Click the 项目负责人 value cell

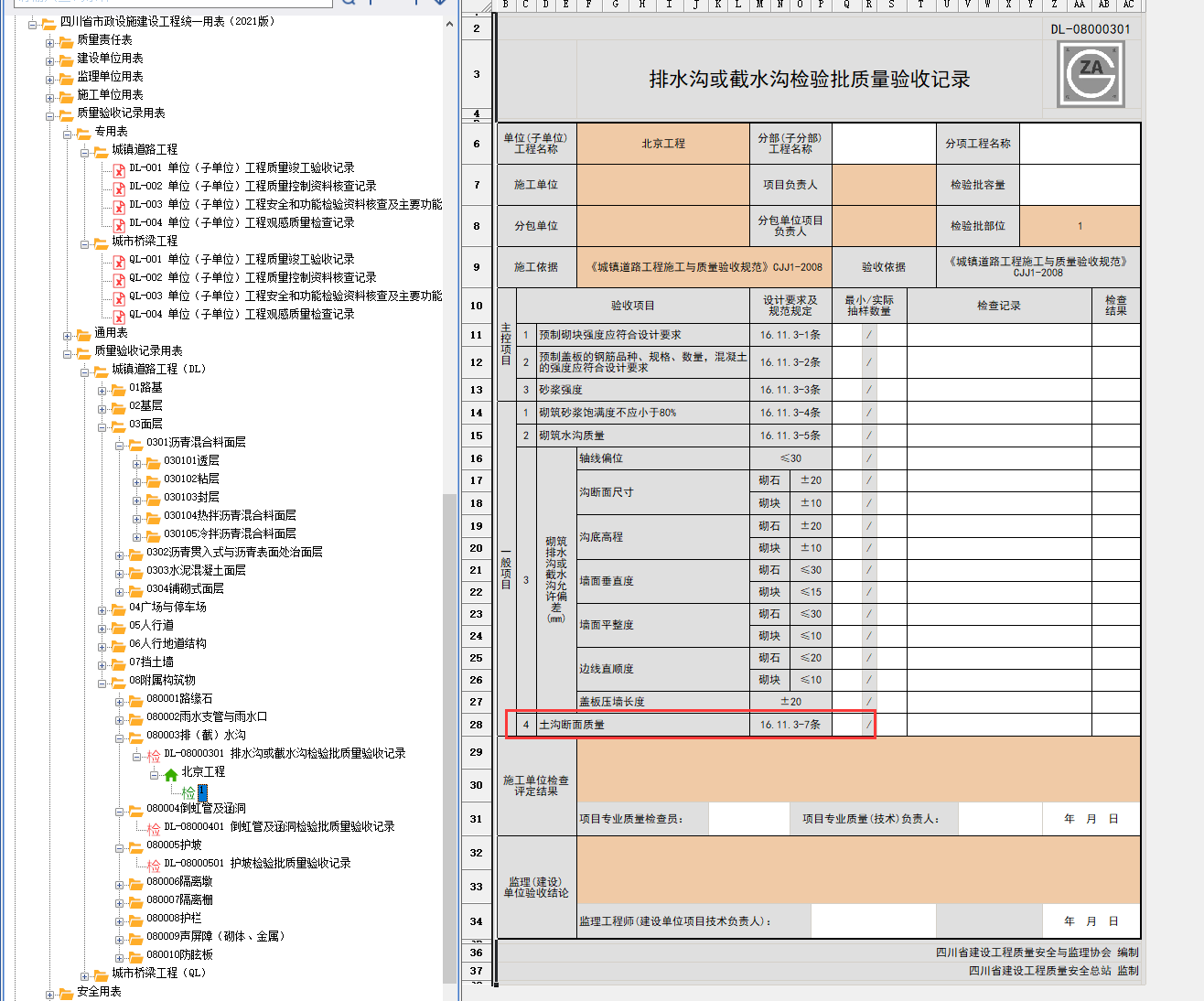pos(884,185)
